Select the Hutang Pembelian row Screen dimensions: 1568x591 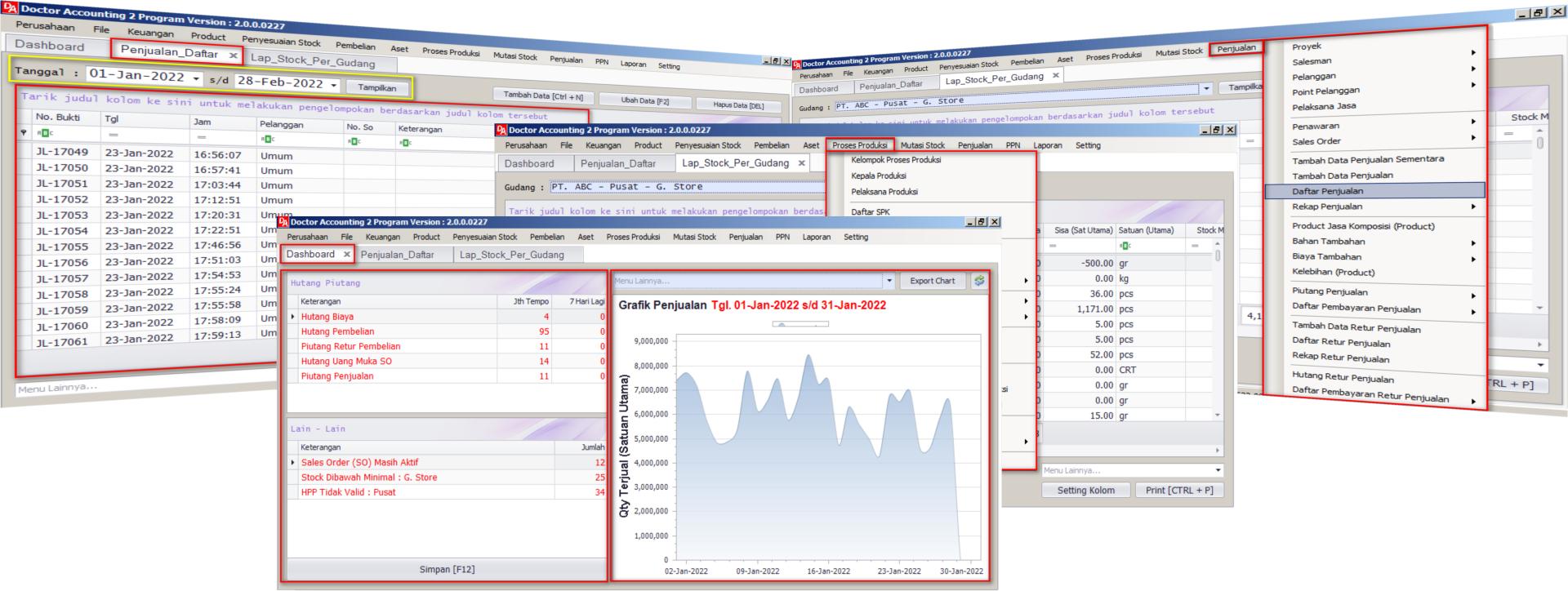pyautogui.click(x=448, y=331)
